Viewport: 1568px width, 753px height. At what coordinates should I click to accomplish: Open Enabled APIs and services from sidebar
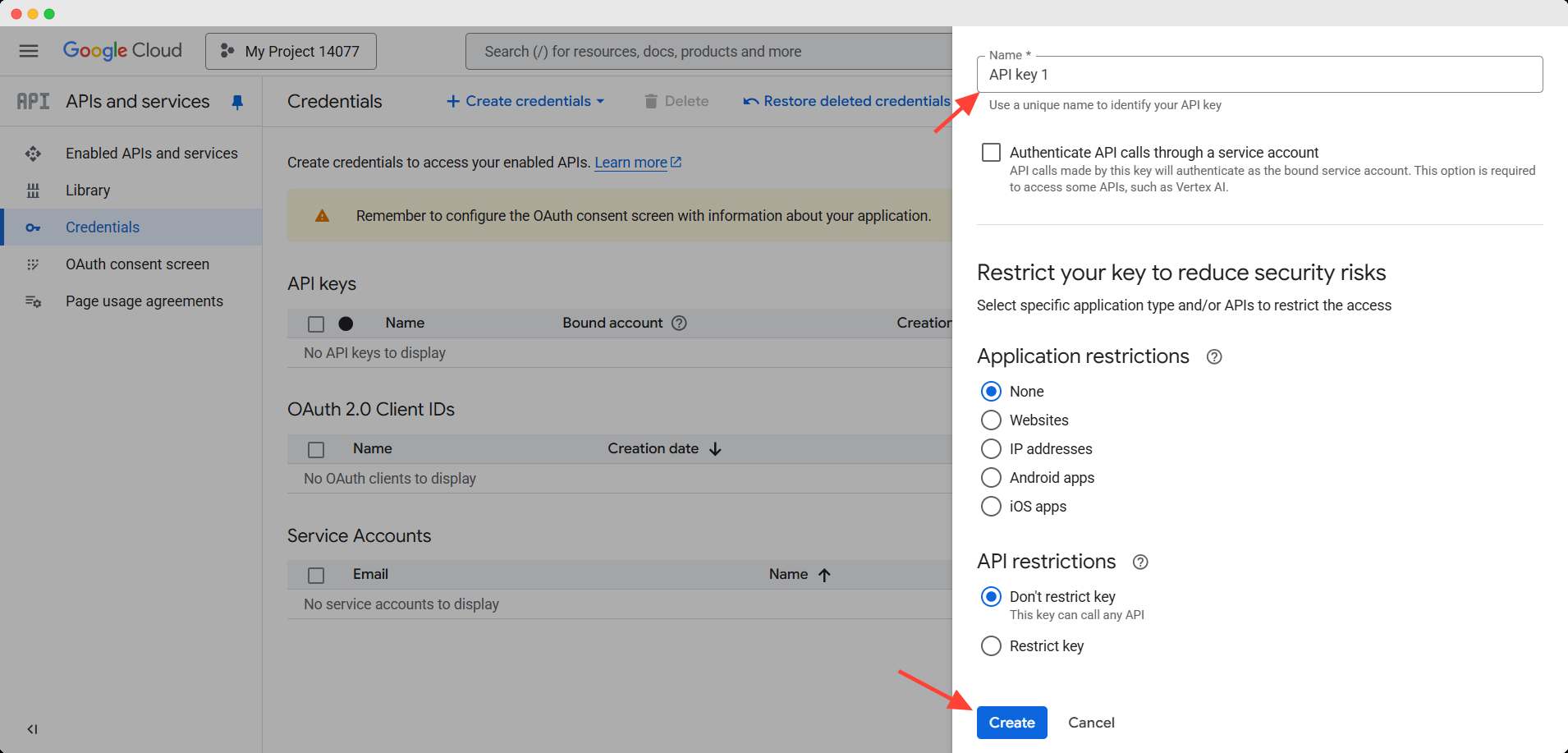point(151,153)
